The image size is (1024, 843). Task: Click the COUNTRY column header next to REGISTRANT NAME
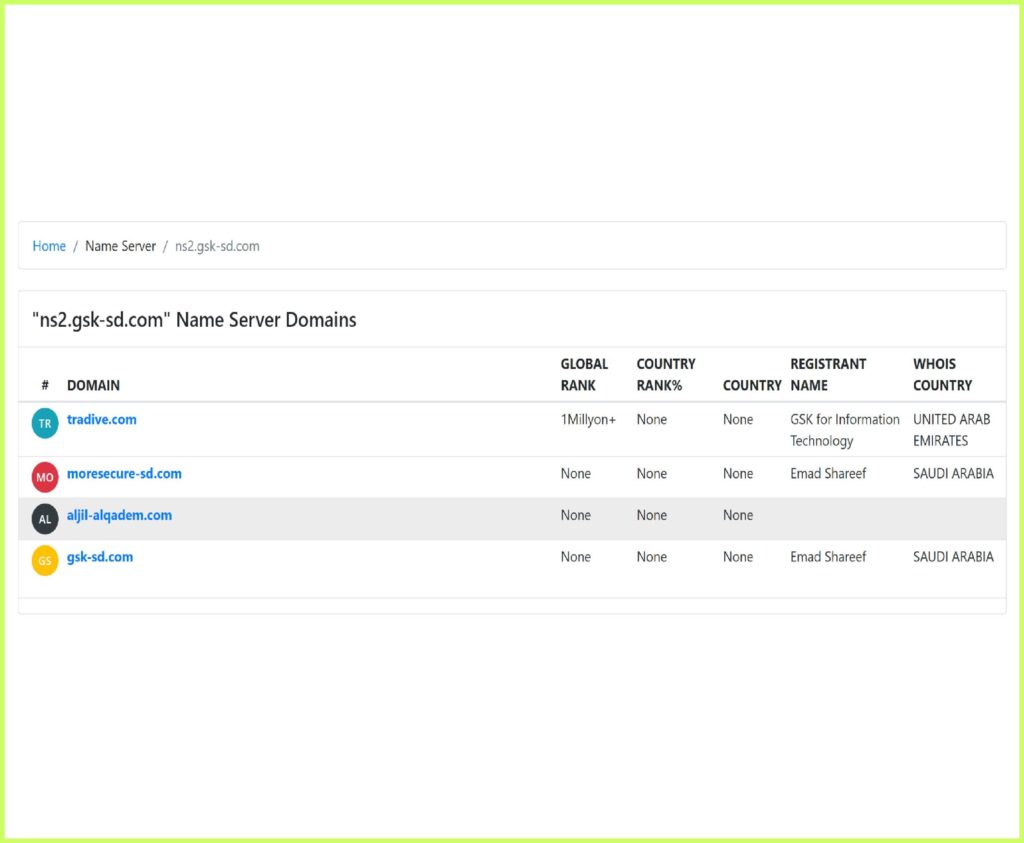[x=752, y=385]
